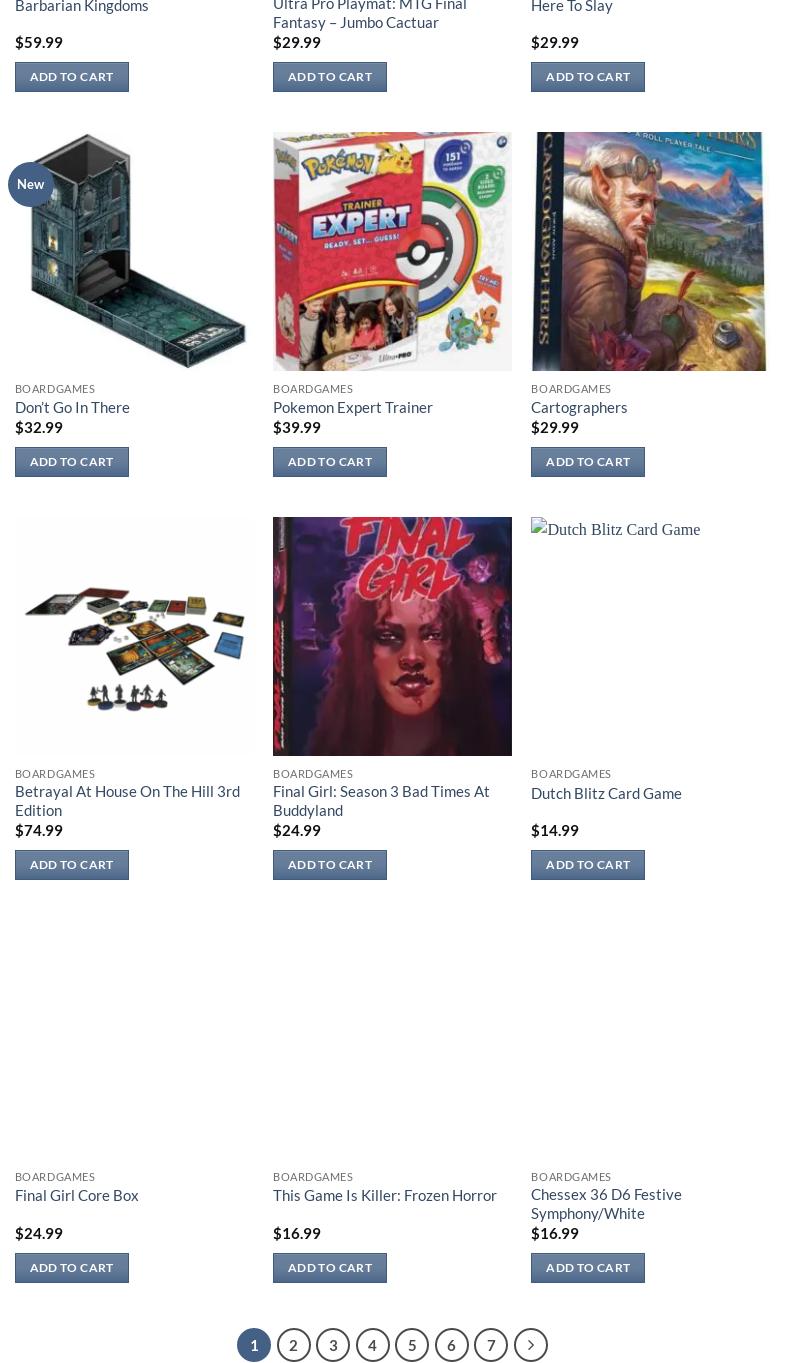Go to page 2 of results

tap(293, 1345)
